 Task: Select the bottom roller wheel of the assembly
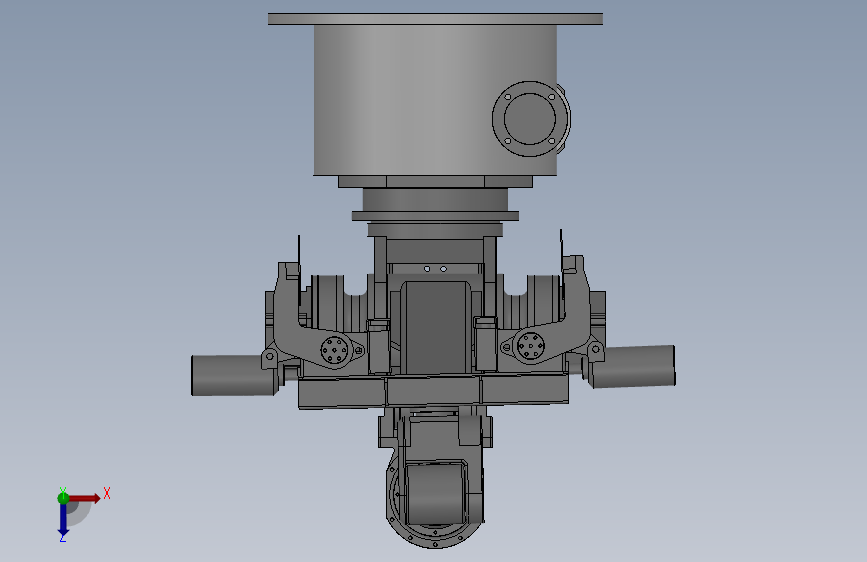coord(435,493)
